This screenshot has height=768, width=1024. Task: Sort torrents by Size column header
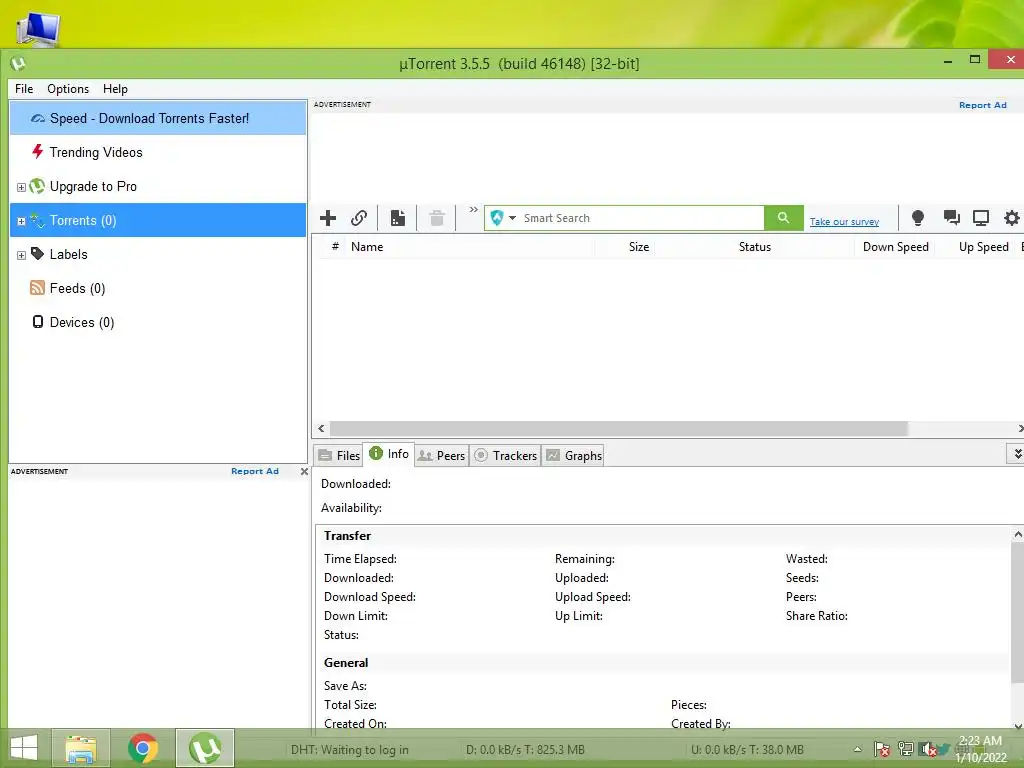pyautogui.click(x=639, y=247)
